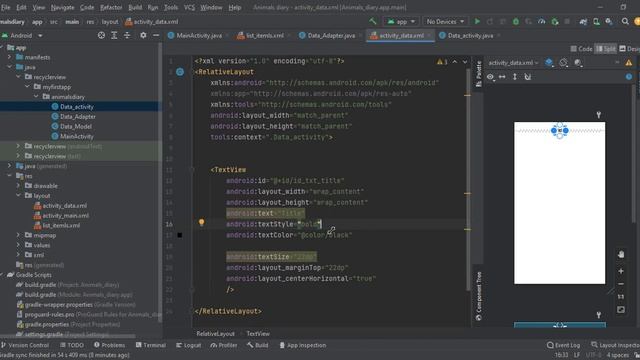Image resolution: width=640 pixels, height=360 pixels.
Task: Open the Profile app gauge icon
Action: (542, 21)
